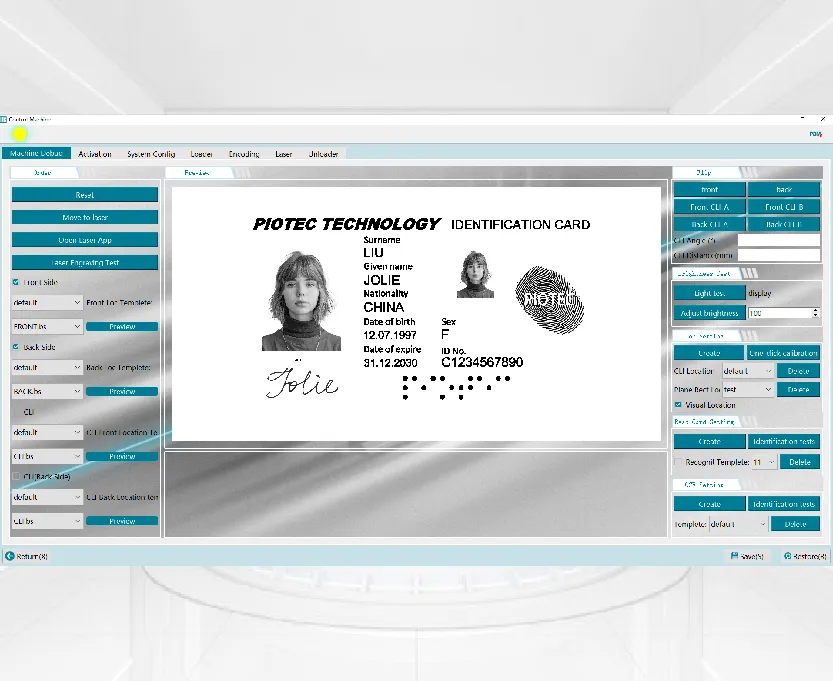Click Preview next to BACK.bs

122,391
